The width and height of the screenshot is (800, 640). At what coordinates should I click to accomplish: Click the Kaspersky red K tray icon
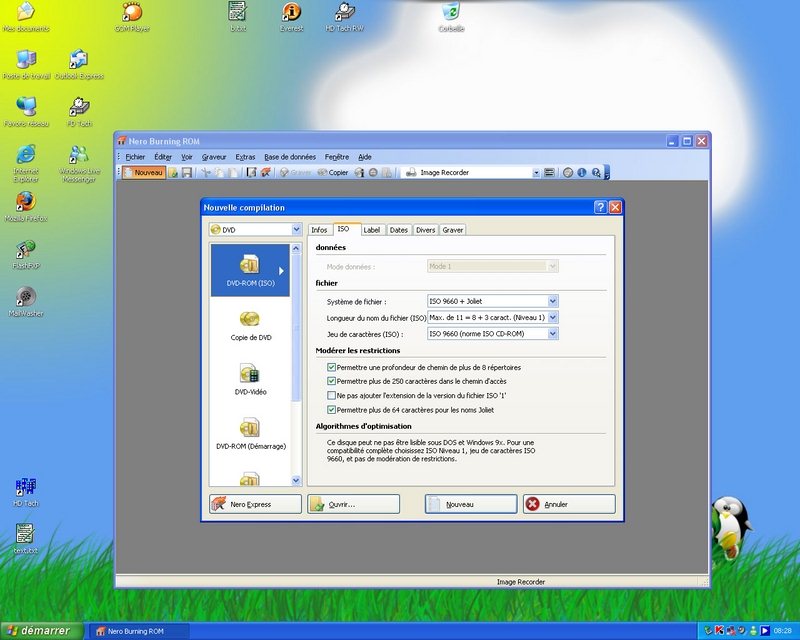(719, 631)
